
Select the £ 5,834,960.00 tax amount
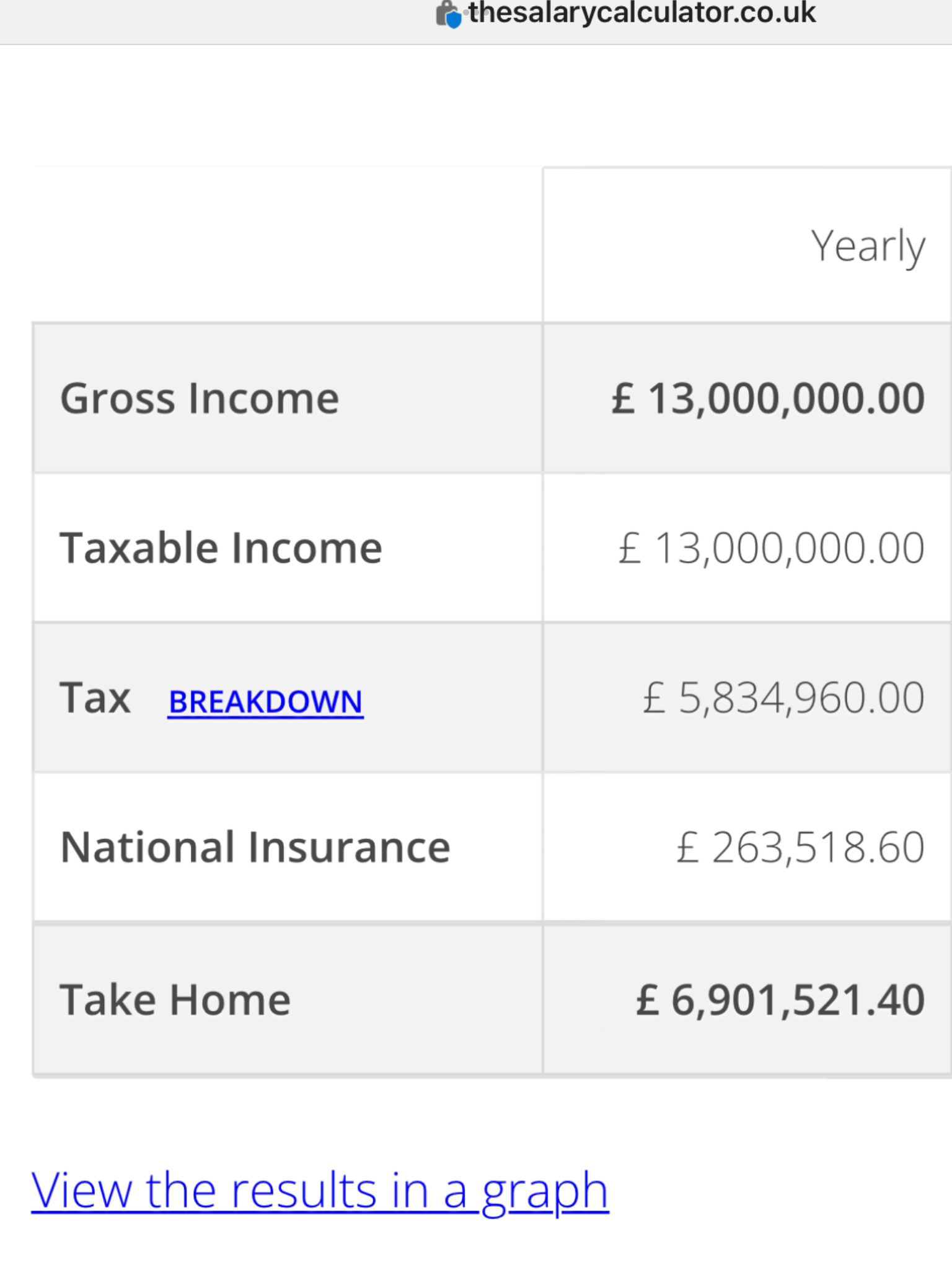(783, 698)
